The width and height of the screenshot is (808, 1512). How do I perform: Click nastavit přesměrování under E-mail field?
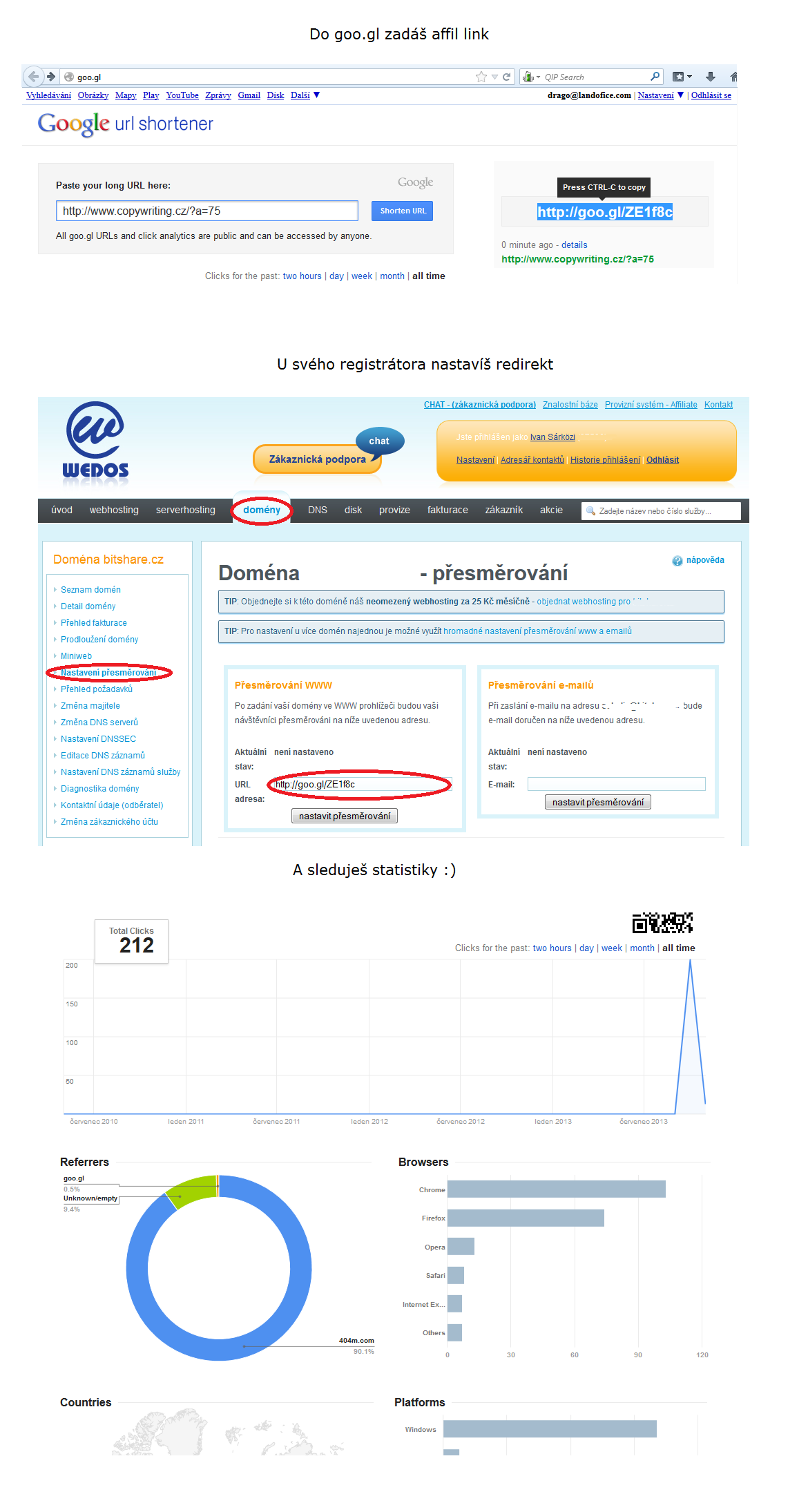pos(598,802)
